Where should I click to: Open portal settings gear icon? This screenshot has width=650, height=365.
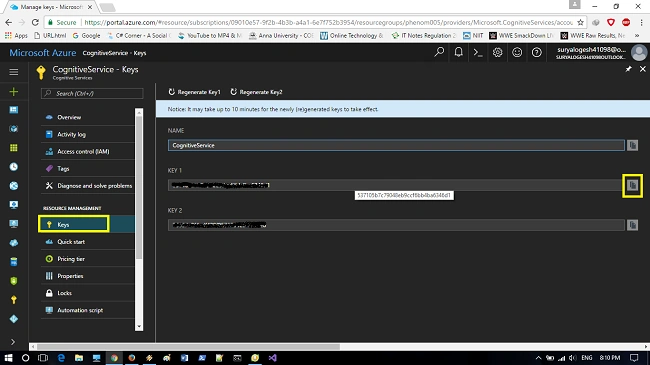pyautogui.click(x=497, y=53)
